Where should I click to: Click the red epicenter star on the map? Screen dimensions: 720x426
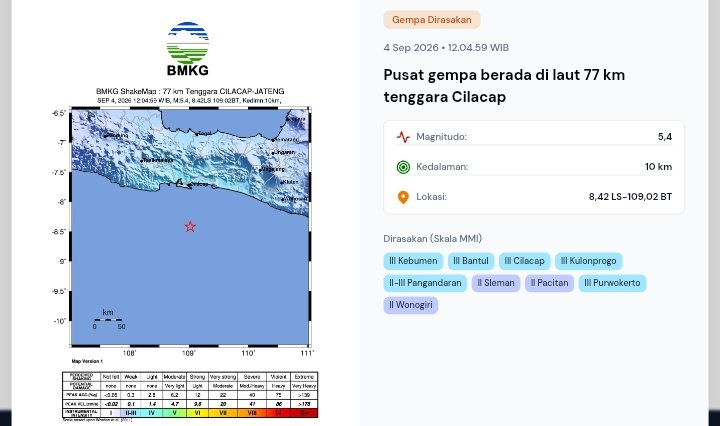(x=190, y=226)
